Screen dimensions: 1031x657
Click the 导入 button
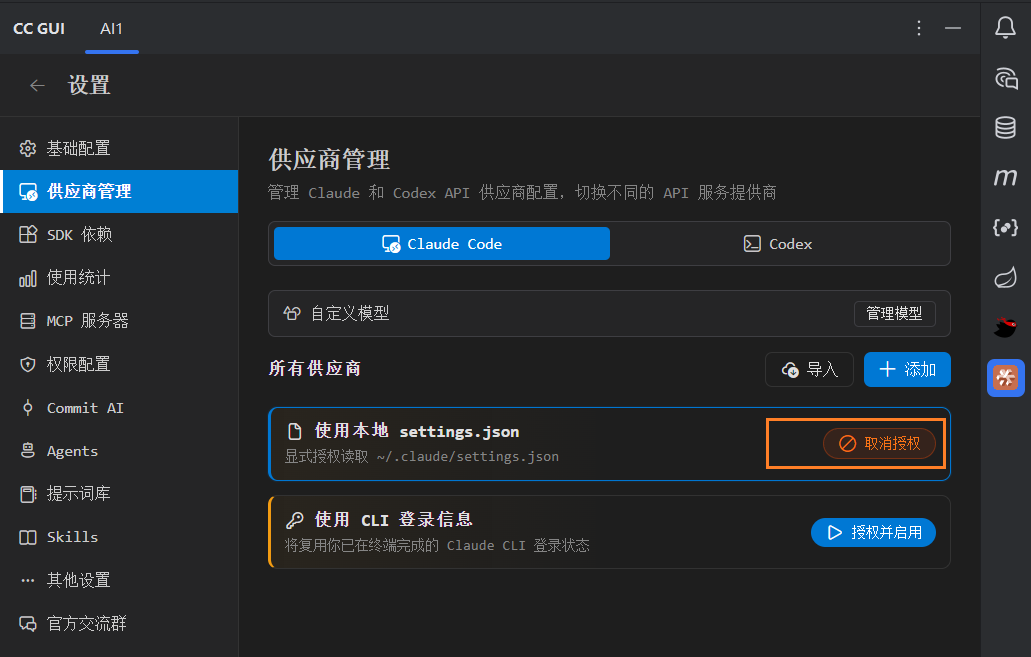(809, 369)
